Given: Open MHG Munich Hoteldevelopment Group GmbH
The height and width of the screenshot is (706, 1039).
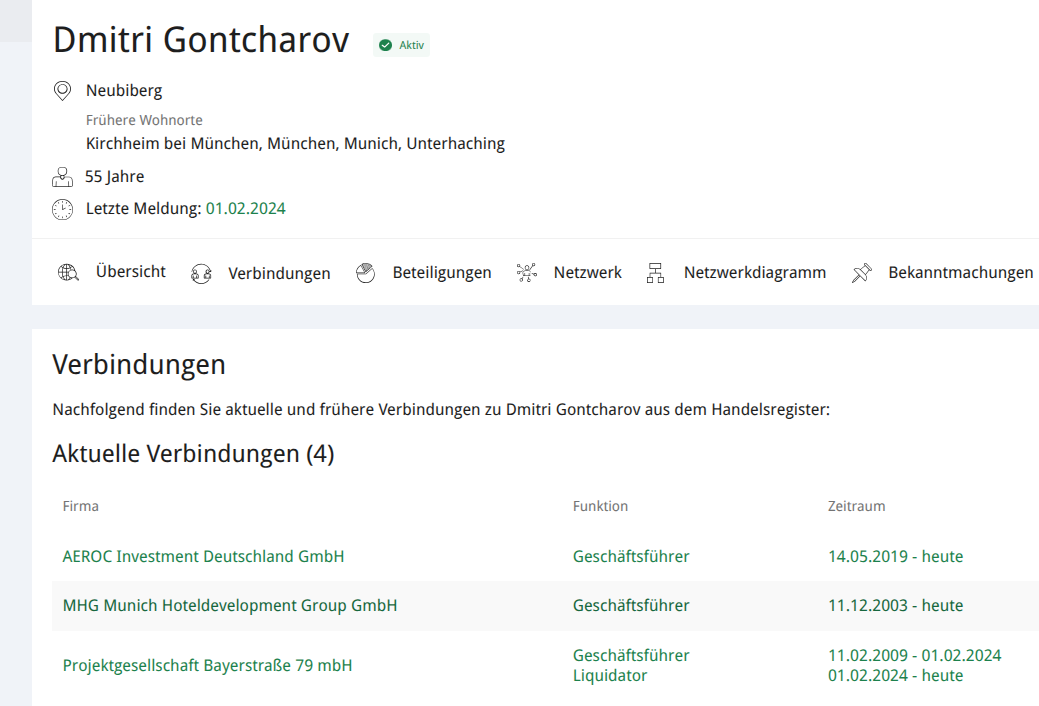Looking at the screenshot, I should [229, 606].
